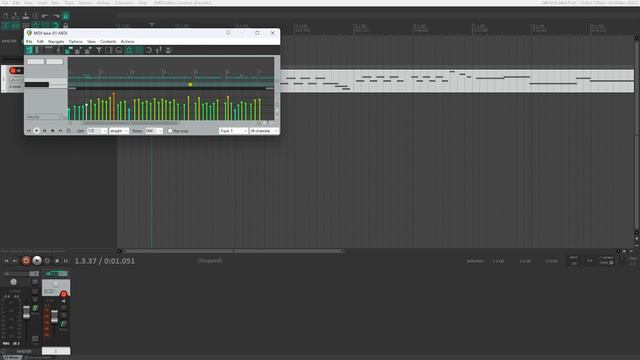Screen dimensions: 640x360
Task: Click the BPM tempo field
Action: pos(574,261)
